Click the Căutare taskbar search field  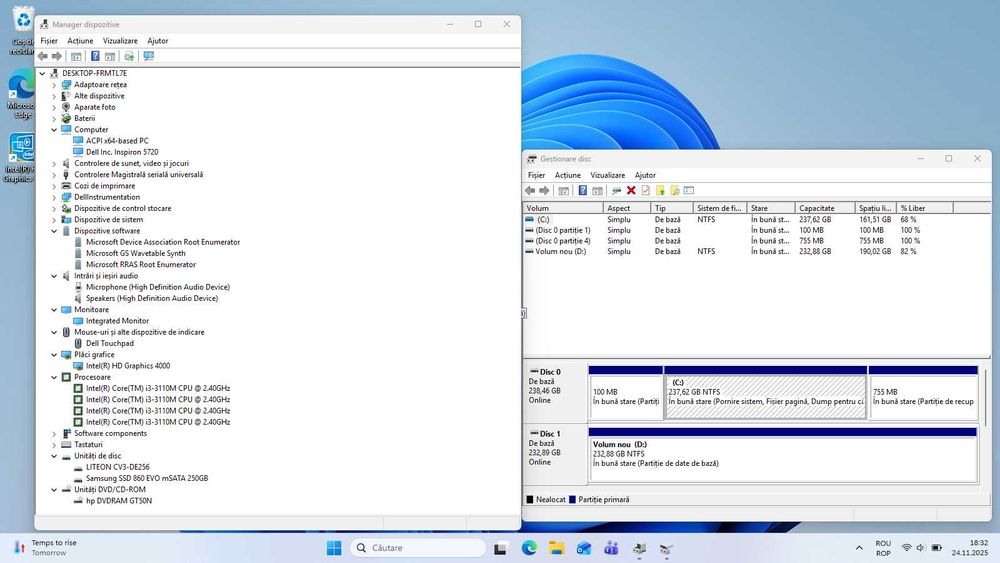(x=418, y=548)
